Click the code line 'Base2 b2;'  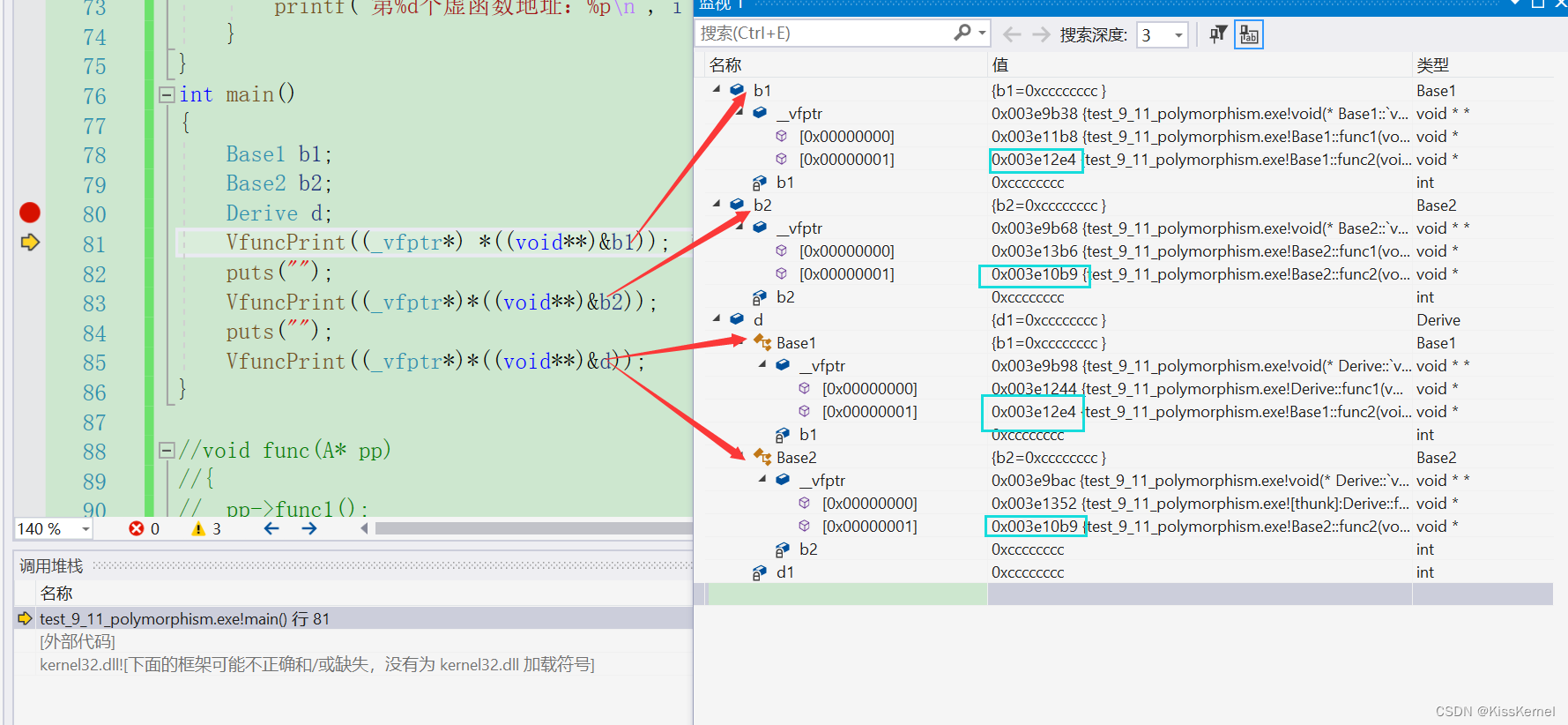[x=279, y=183]
